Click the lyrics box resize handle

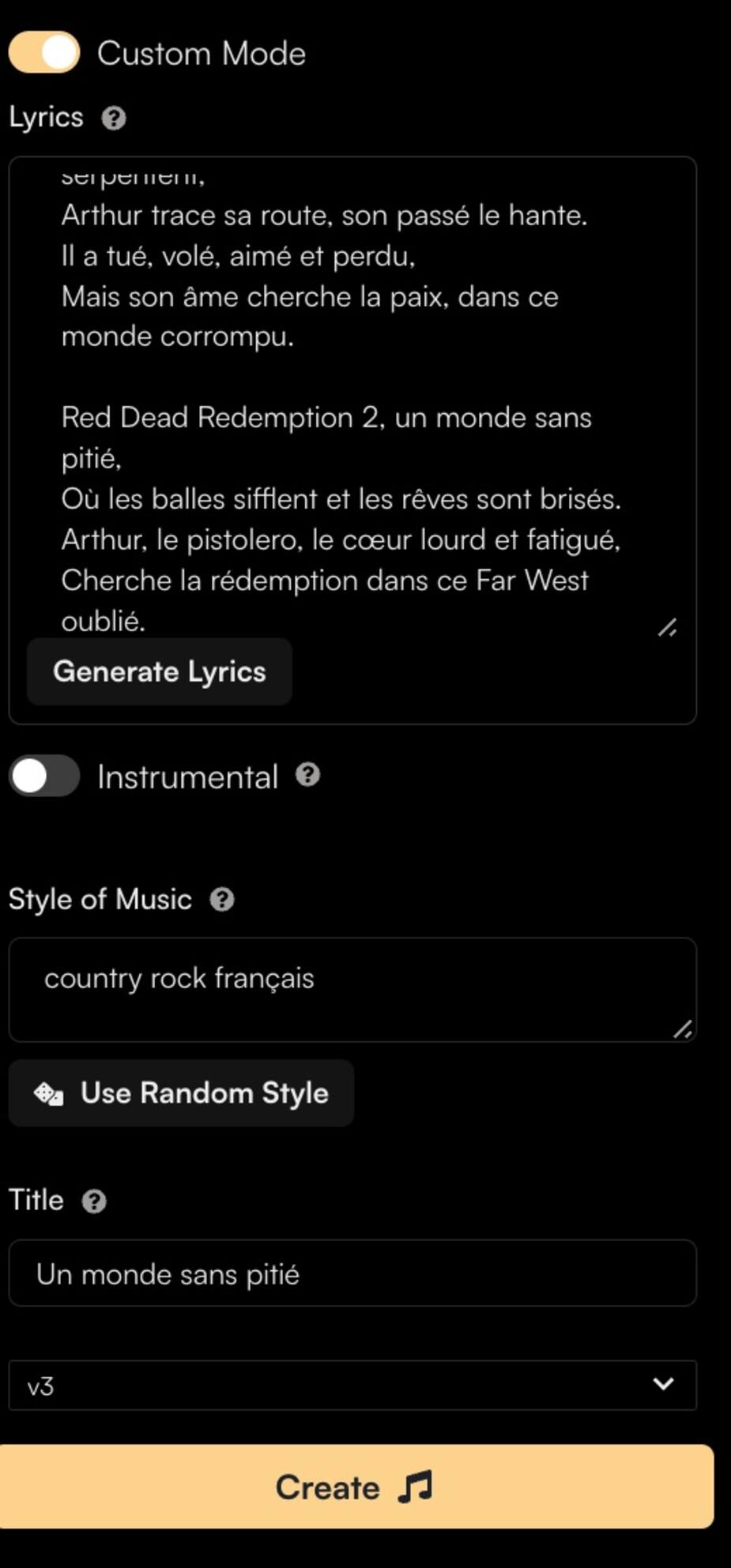point(667,628)
